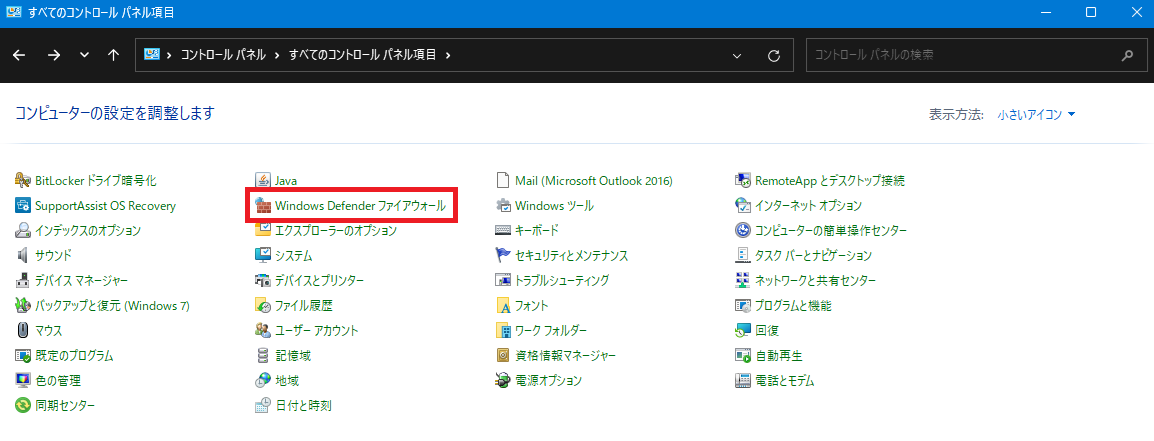1154x441 pixels.
Task: Open the 日付と時刻 icon
Action: coord(262,406)
